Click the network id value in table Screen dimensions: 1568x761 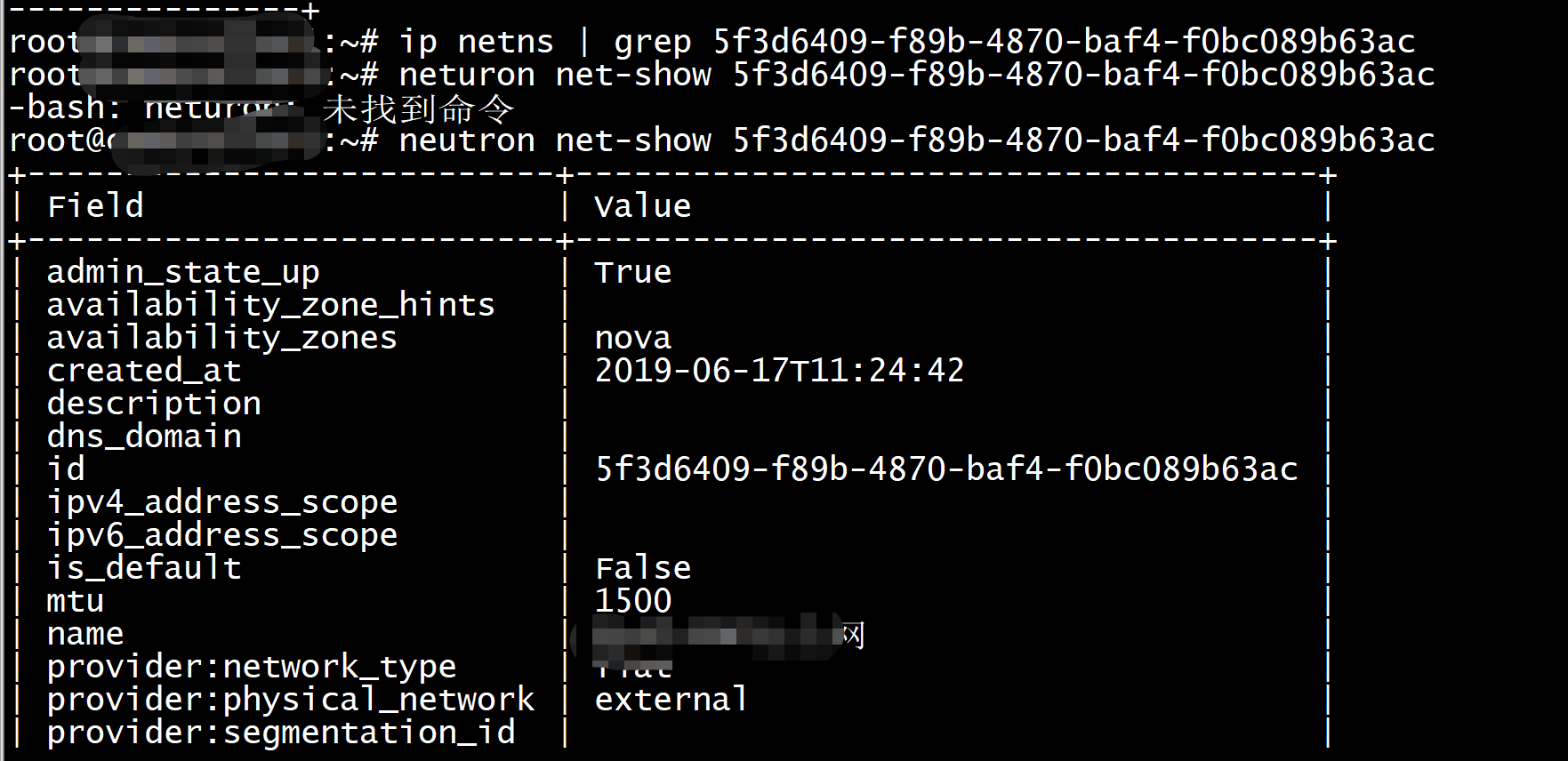tap(946, 469)
